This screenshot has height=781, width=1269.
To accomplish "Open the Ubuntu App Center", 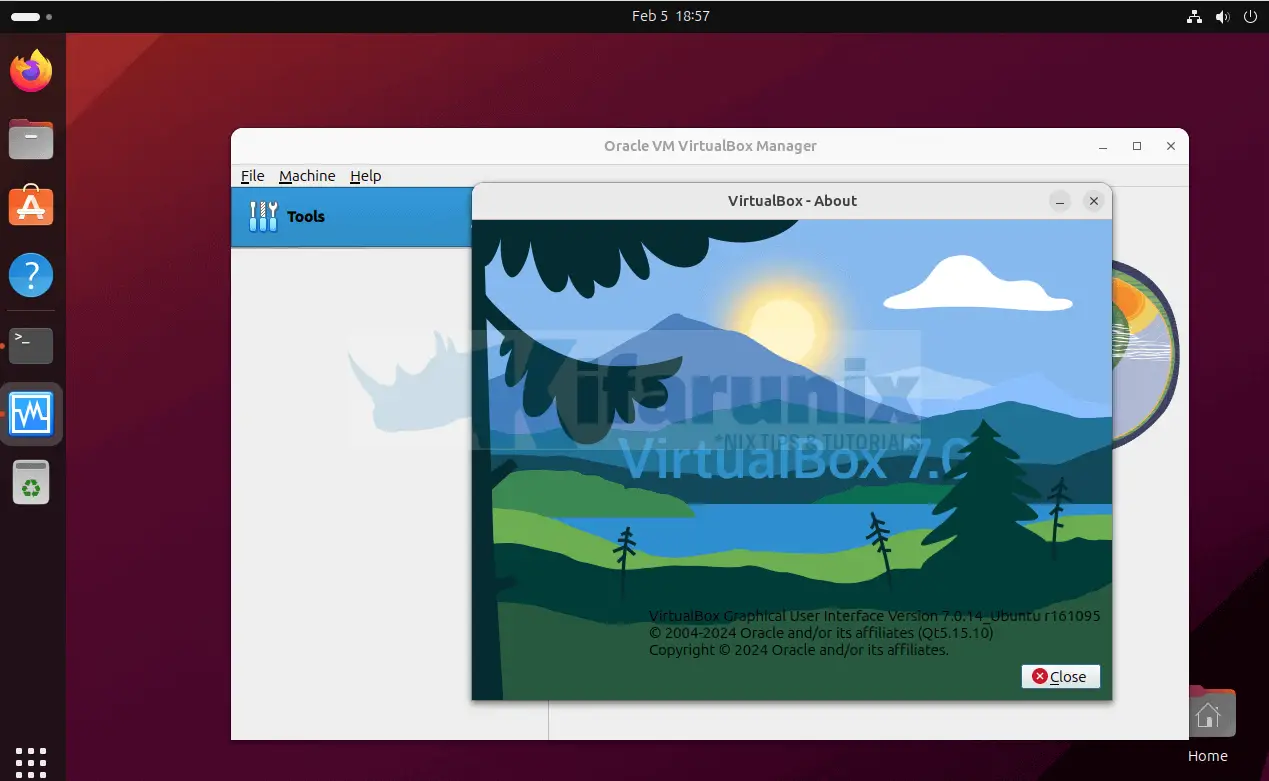I will (31, 207).
